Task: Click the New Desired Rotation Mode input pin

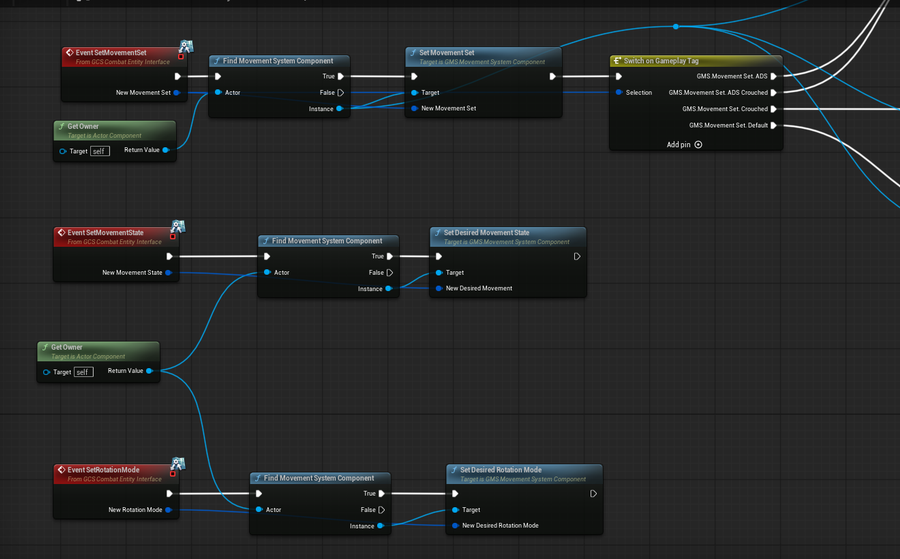Action: pyautogui.click(x=455, y=525)
